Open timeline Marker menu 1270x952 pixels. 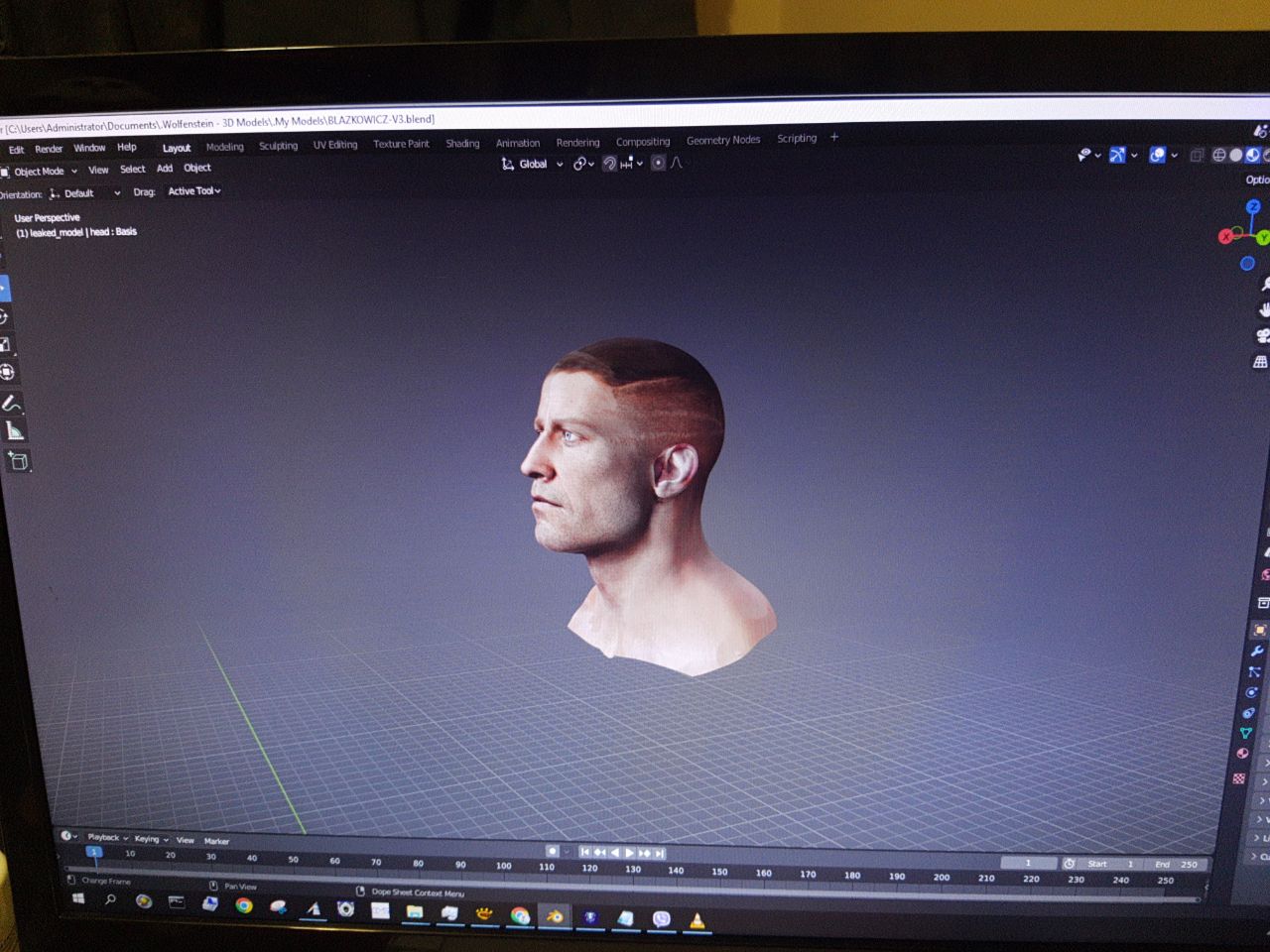tap(216, 841)
